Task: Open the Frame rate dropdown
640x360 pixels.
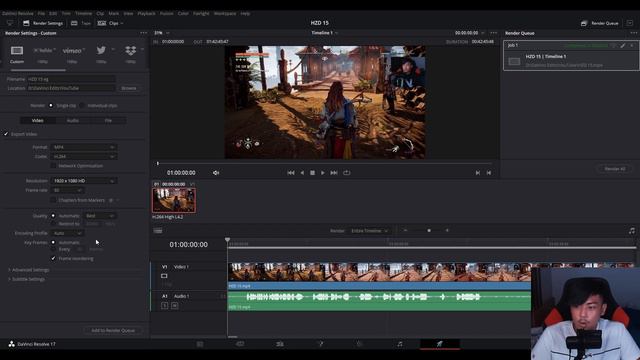Action: click(x=67, y=190)
